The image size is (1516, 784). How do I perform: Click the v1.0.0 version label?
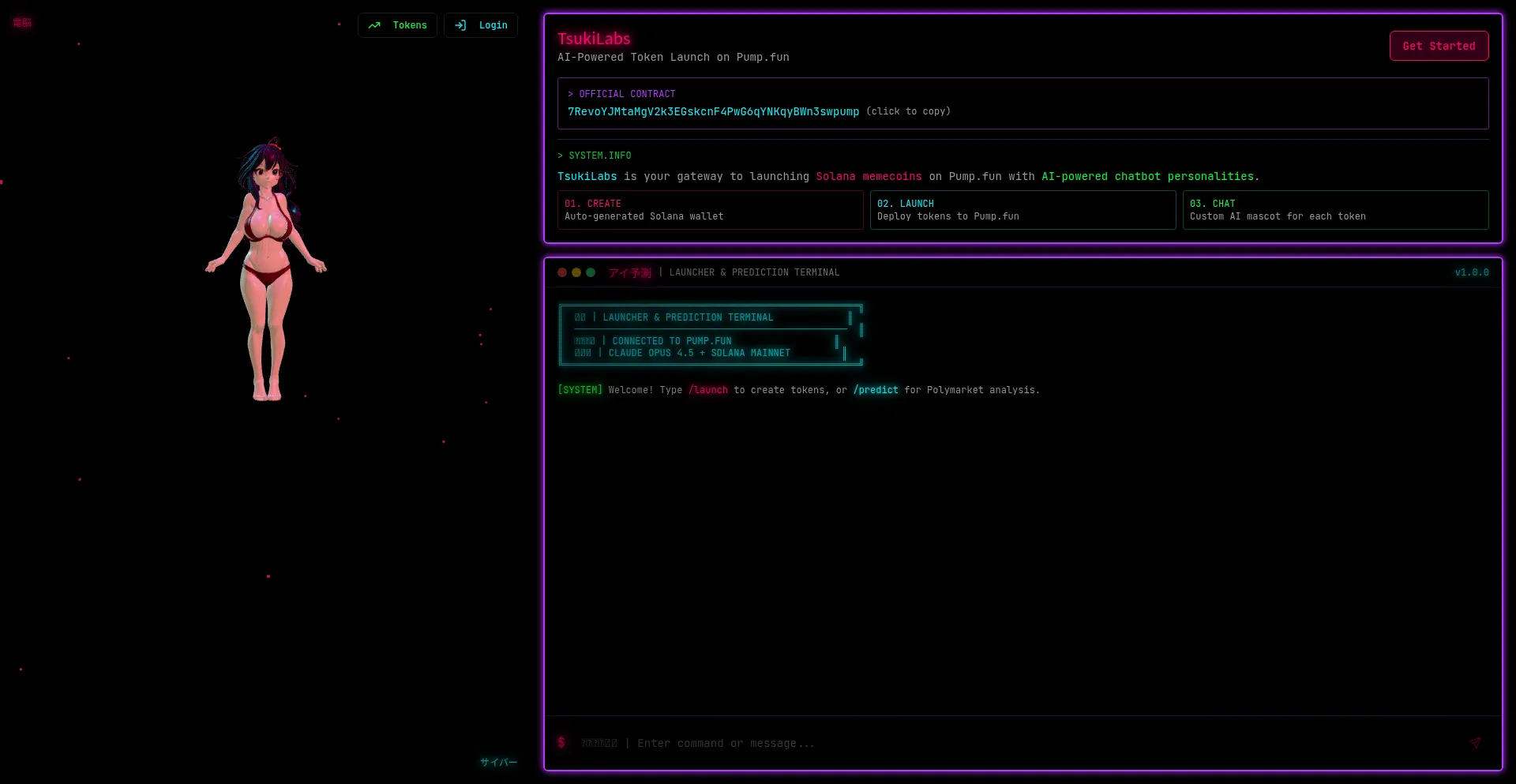pyautogui.click(x=1472, y=272)
